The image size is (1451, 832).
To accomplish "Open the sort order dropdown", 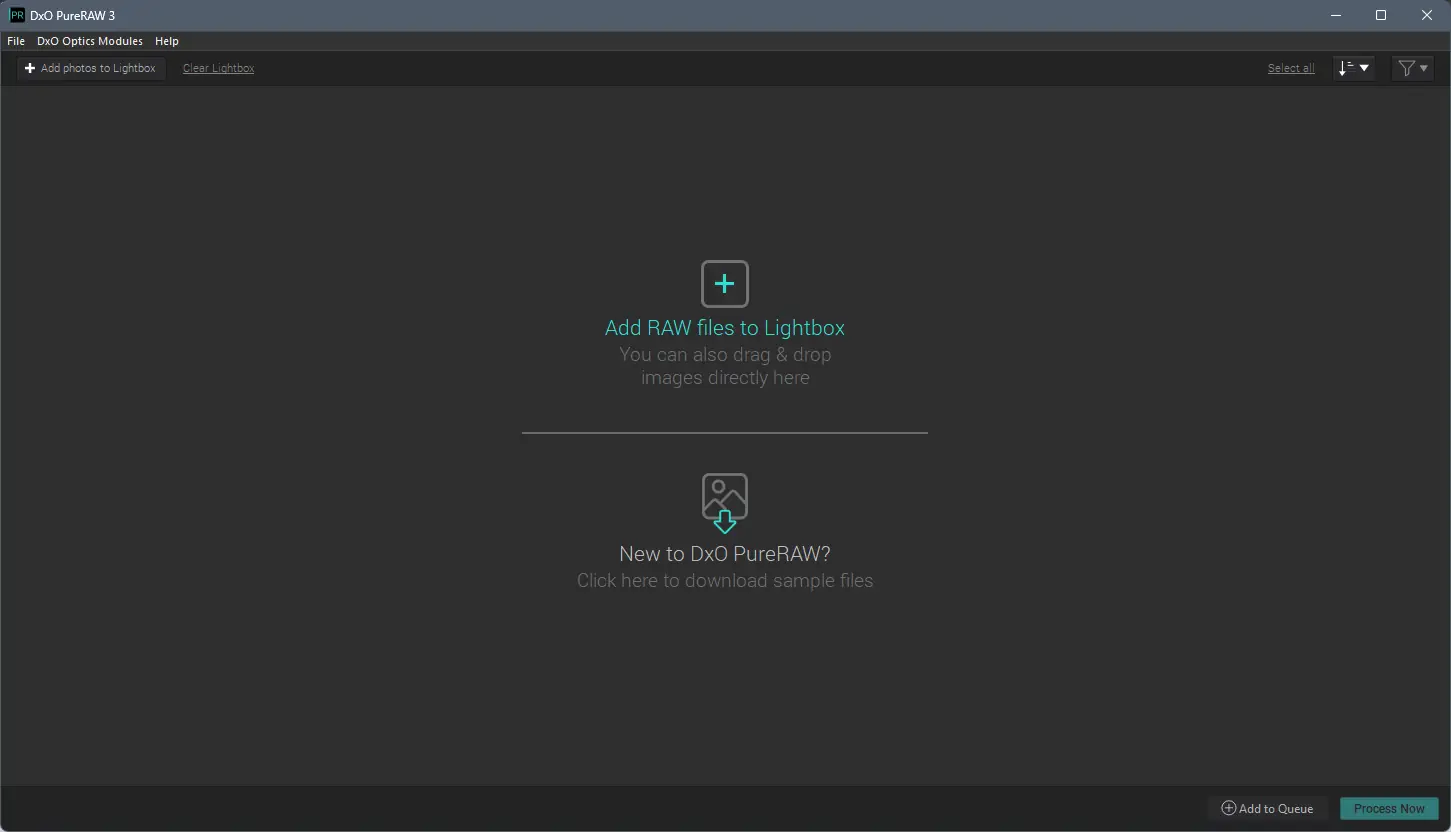I will pos(1354,68).
